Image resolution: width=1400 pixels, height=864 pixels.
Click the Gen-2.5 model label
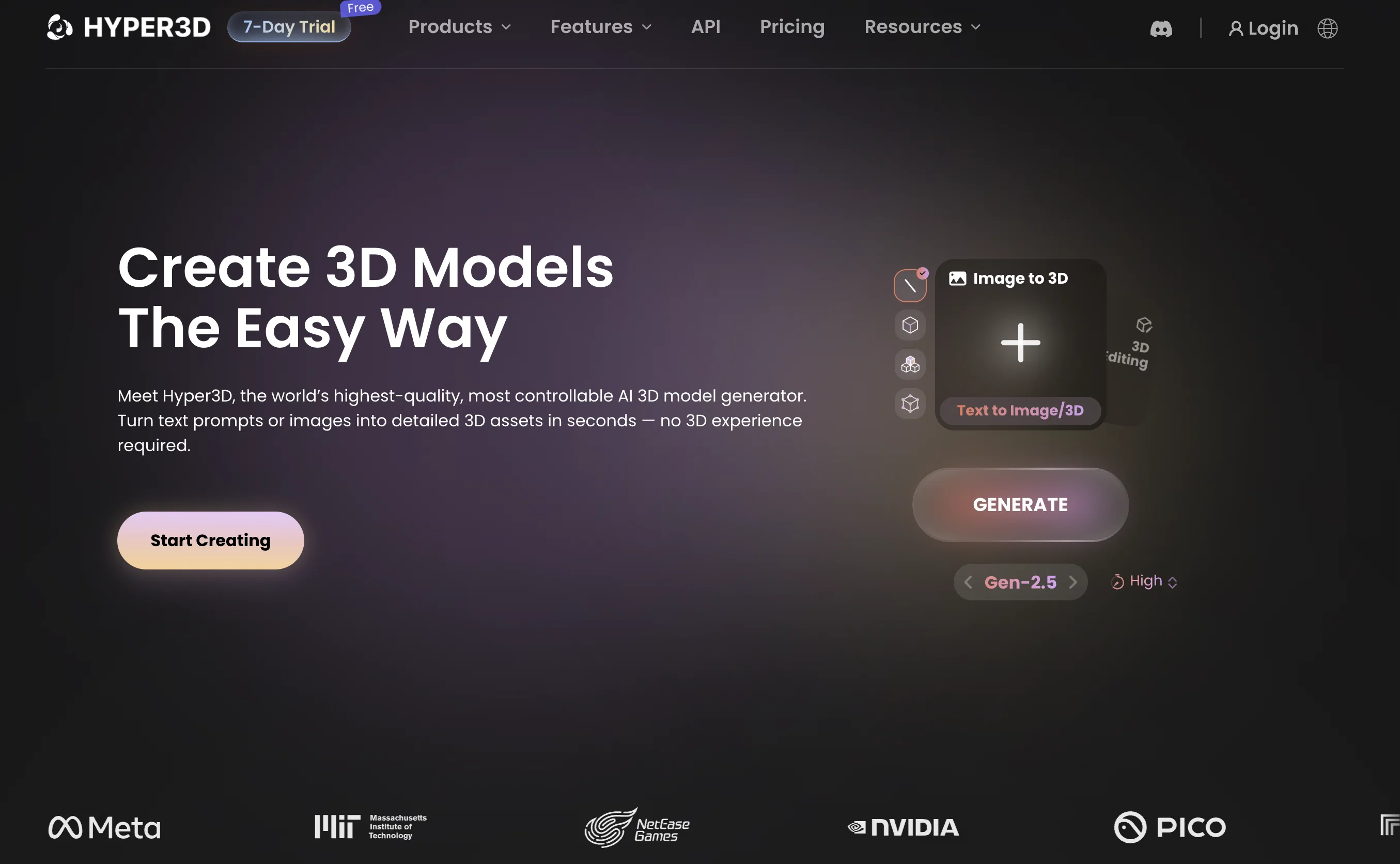(1020, 582)
